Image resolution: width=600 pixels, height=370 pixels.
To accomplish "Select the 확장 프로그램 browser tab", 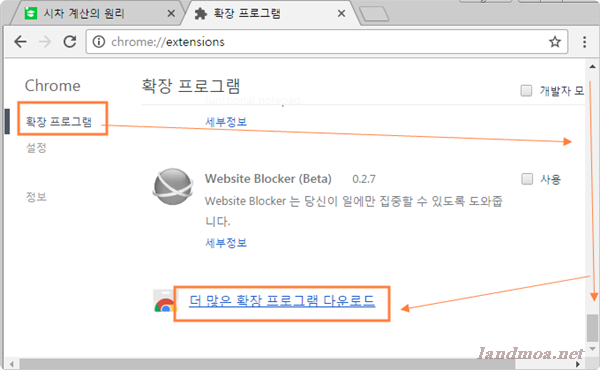I will [x=270, y=14].
